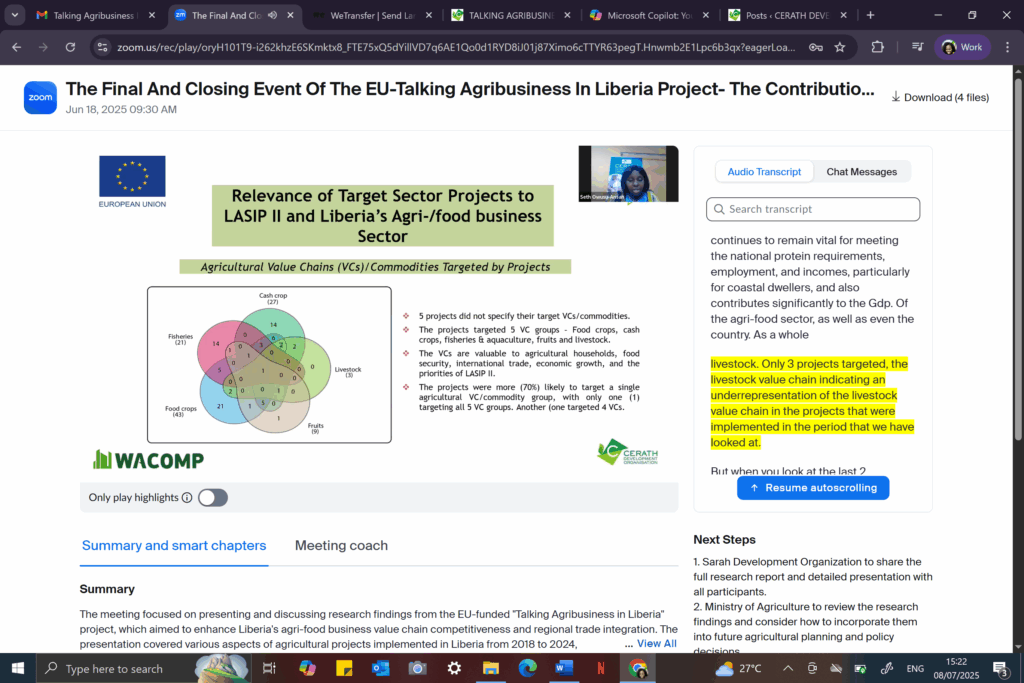This screenshot has height=683, width=1024.
Task: Click the weather 27°C taskbar widget
Action: tap(739, 668)
